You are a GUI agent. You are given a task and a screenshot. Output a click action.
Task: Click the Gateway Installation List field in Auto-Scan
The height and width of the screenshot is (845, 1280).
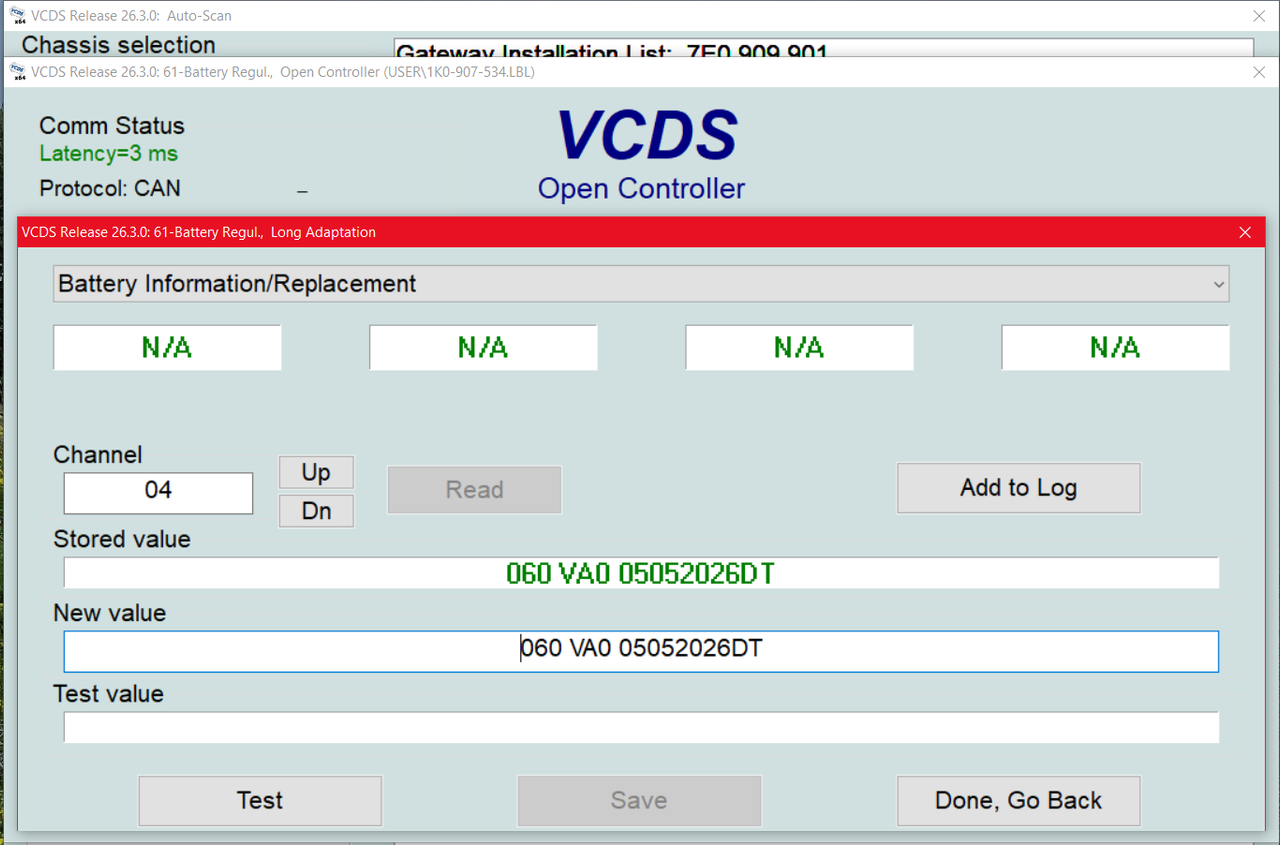coord(824,50)
